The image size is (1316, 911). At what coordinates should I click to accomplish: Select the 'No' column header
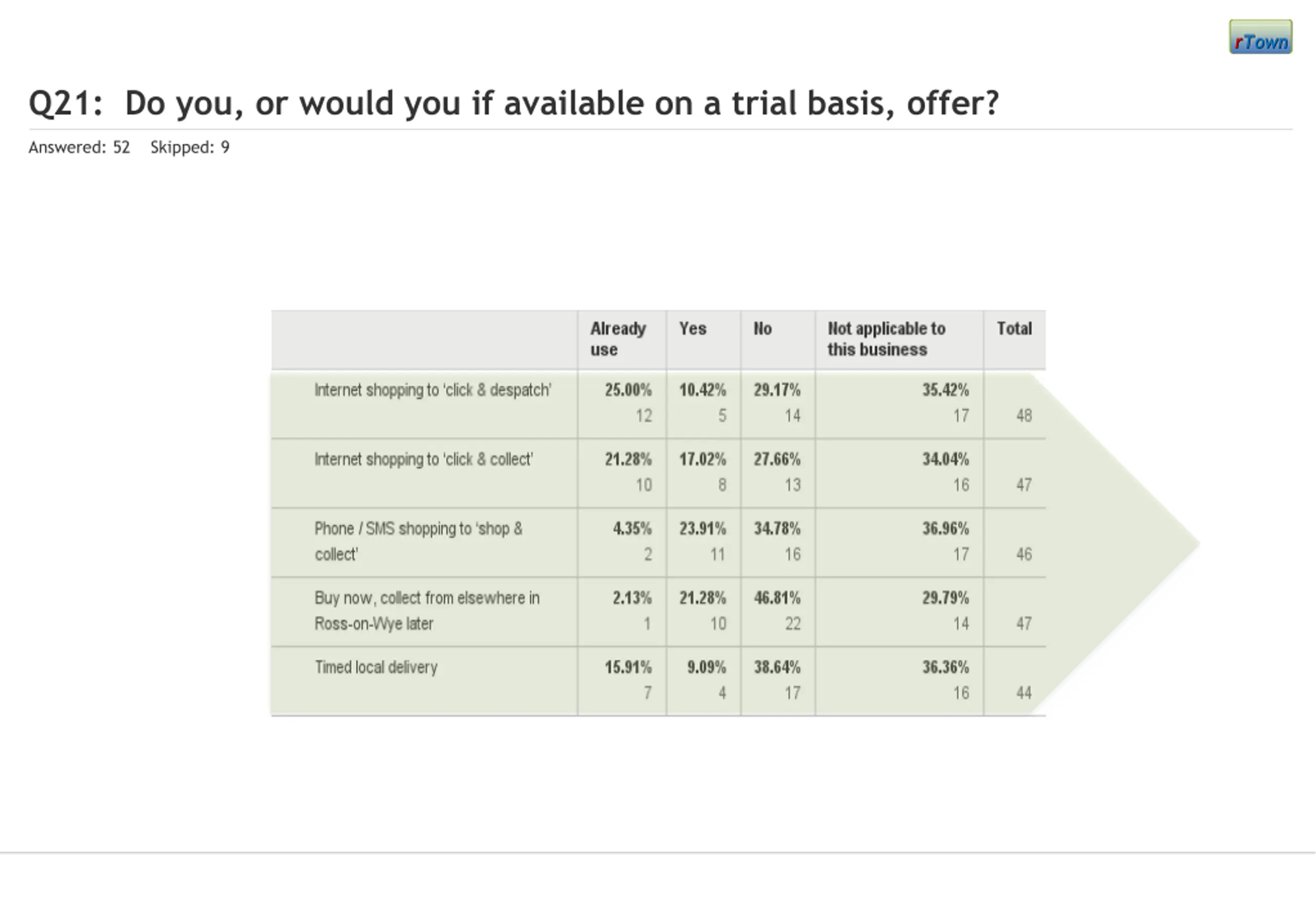click(x=762, y=329)
